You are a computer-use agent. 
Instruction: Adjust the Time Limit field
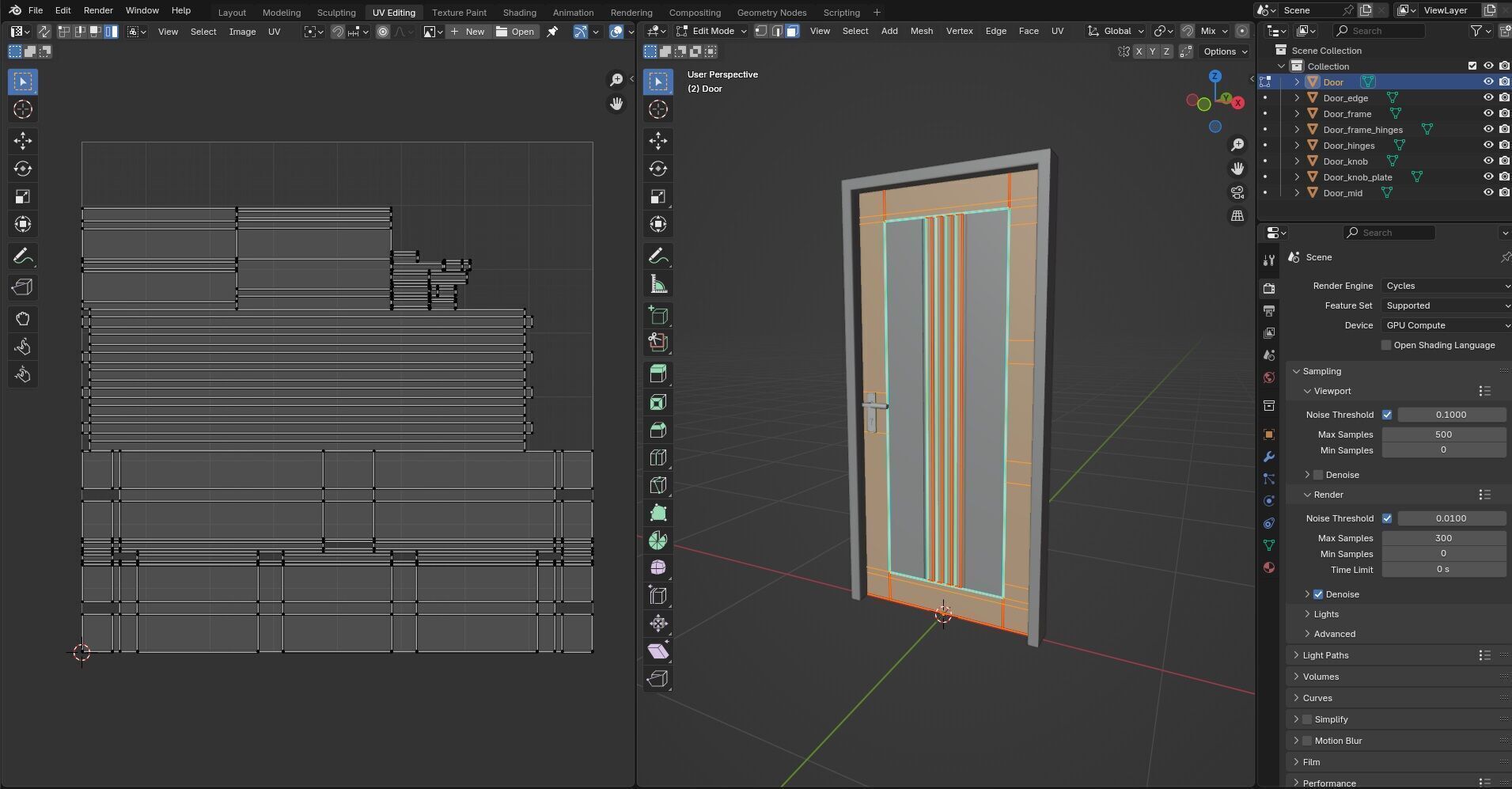(1443, 570)
